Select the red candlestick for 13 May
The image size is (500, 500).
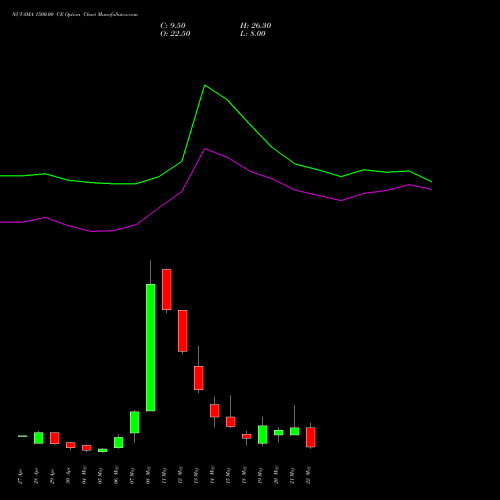[x=199, y=378]
